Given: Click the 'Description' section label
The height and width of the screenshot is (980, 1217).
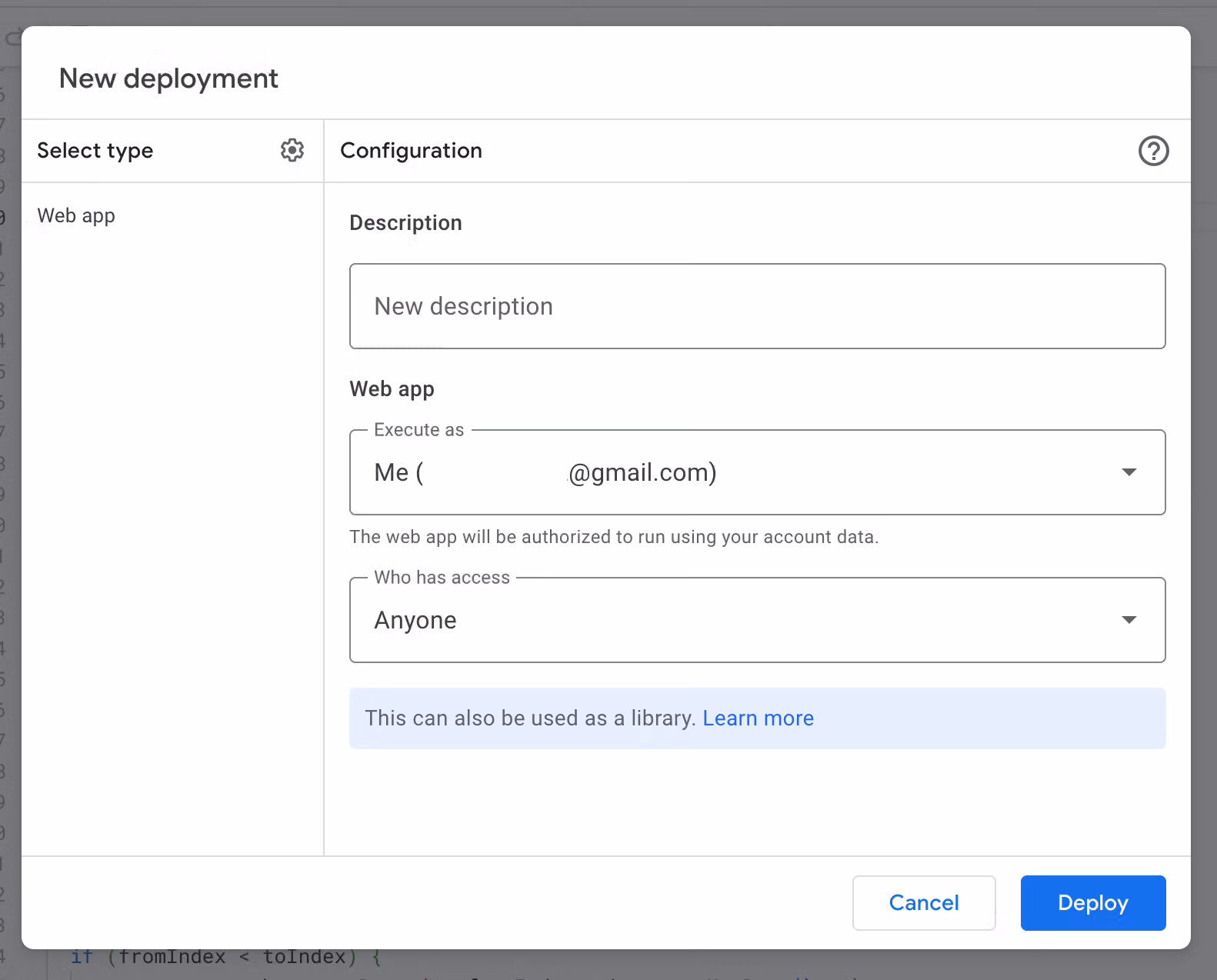Looking at the screenshot, I should (x=406, y=223).
